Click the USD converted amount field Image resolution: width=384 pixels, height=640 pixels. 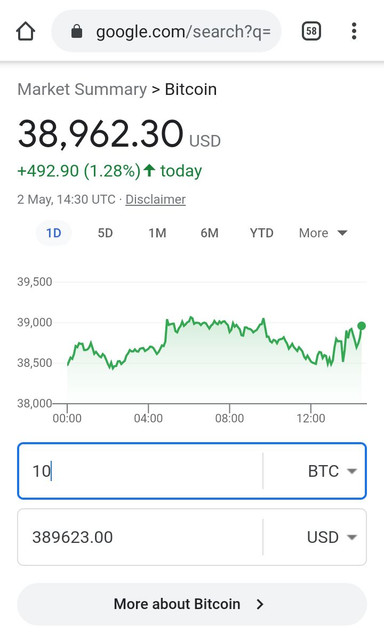(140, 537)
